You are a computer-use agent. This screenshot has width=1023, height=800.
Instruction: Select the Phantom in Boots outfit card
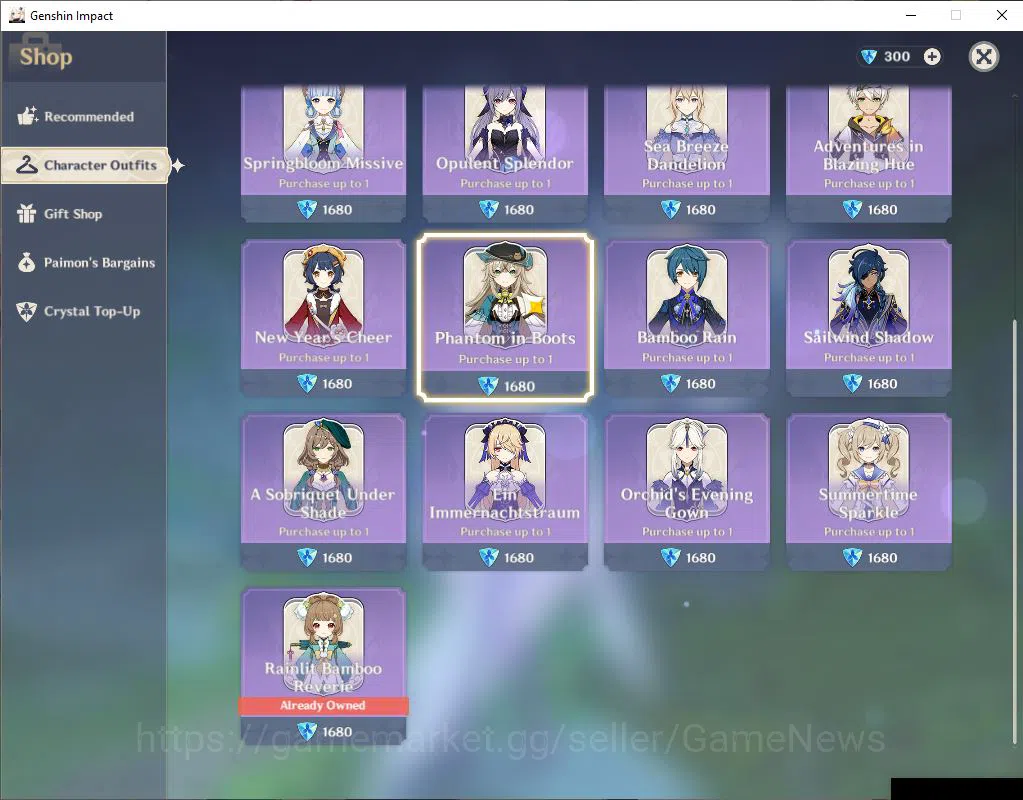tap(505, 318)
